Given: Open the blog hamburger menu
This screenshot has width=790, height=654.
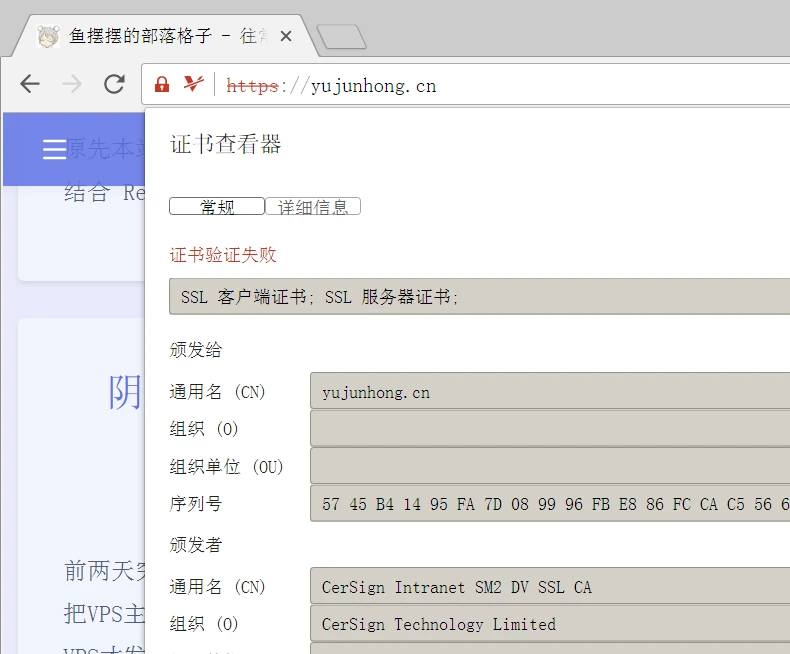Looking at the screenshot, I should pyautogui.click(x=54, y=149).
